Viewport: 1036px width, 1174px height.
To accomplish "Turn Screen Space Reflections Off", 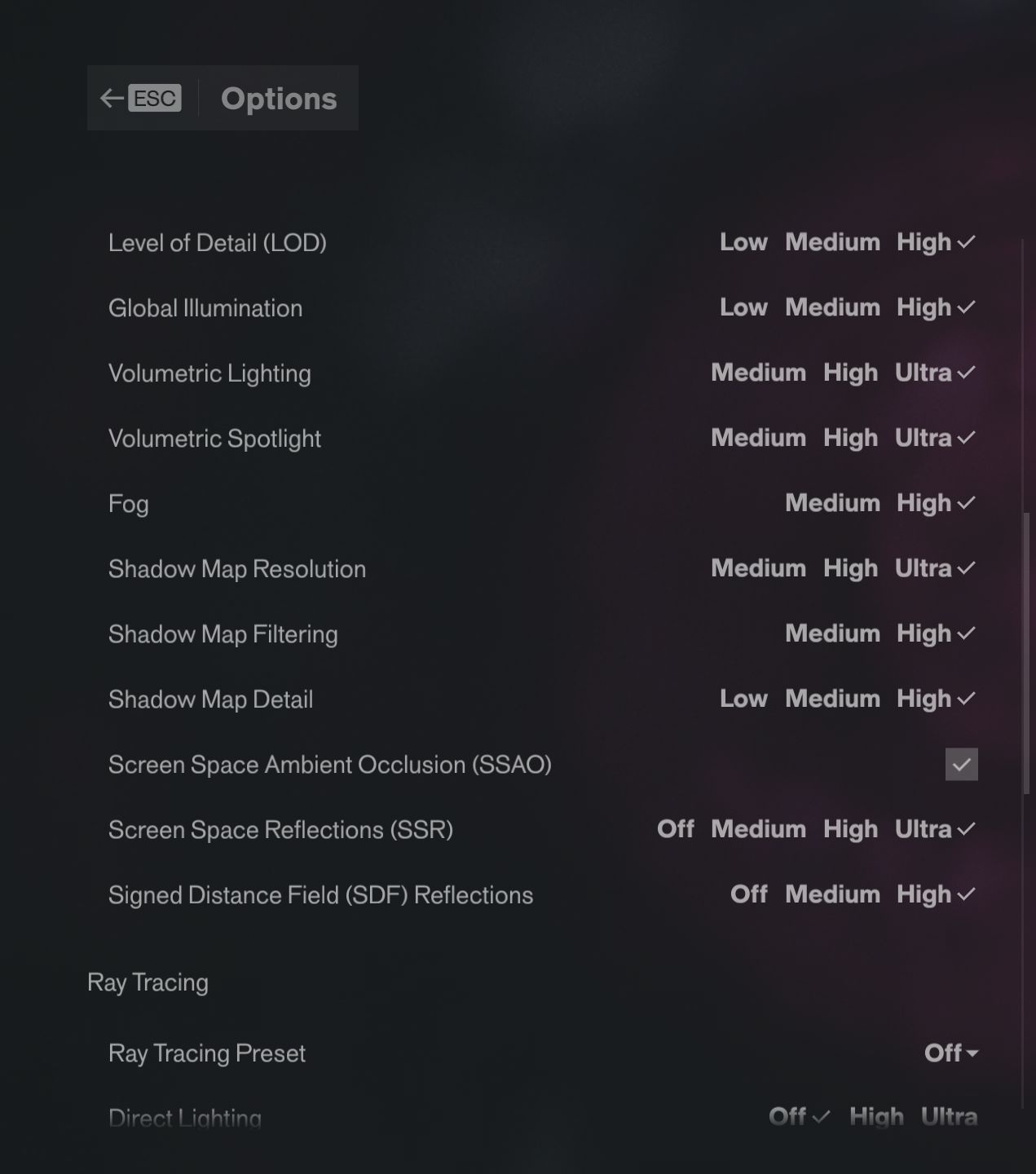I will [x=675, y=829].
